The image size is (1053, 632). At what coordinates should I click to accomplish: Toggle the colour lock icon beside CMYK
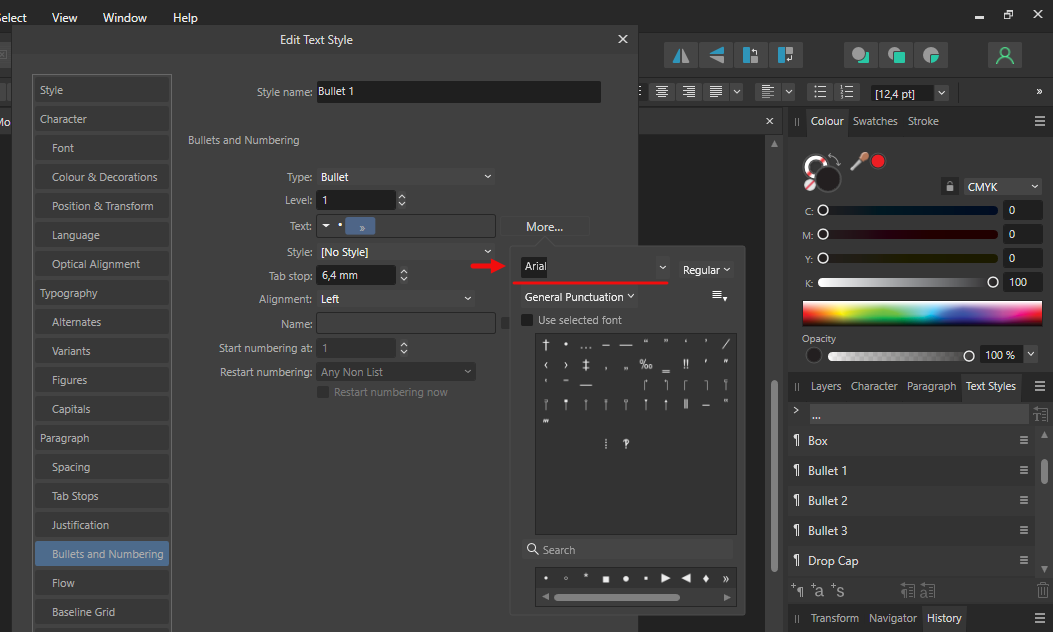click(948, 186)
